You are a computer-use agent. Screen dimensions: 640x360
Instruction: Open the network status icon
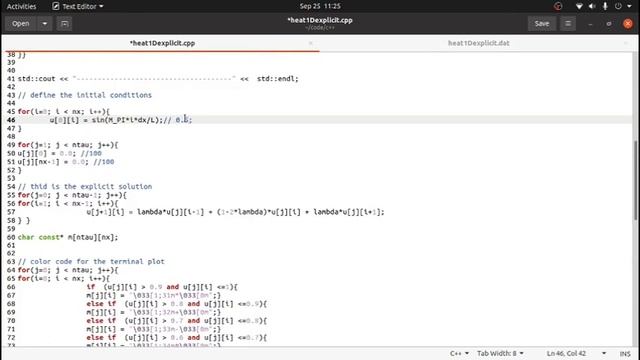coord(579,6)
